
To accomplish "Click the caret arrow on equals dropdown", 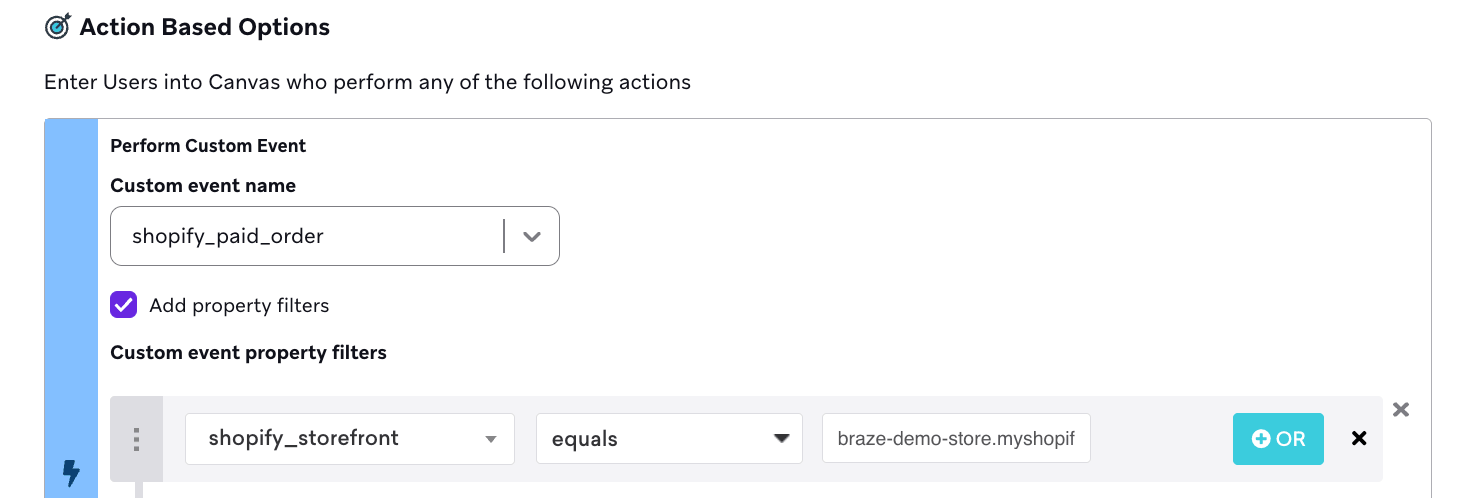I will click(781, 439).
